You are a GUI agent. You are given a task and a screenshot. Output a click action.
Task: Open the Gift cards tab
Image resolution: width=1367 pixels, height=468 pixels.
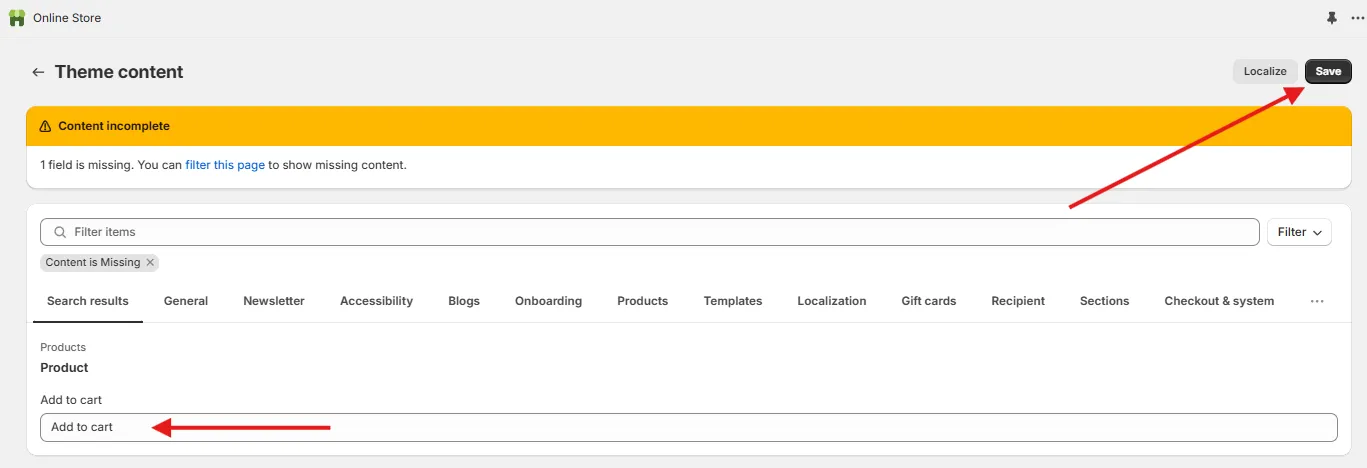[x=928, y=301]
